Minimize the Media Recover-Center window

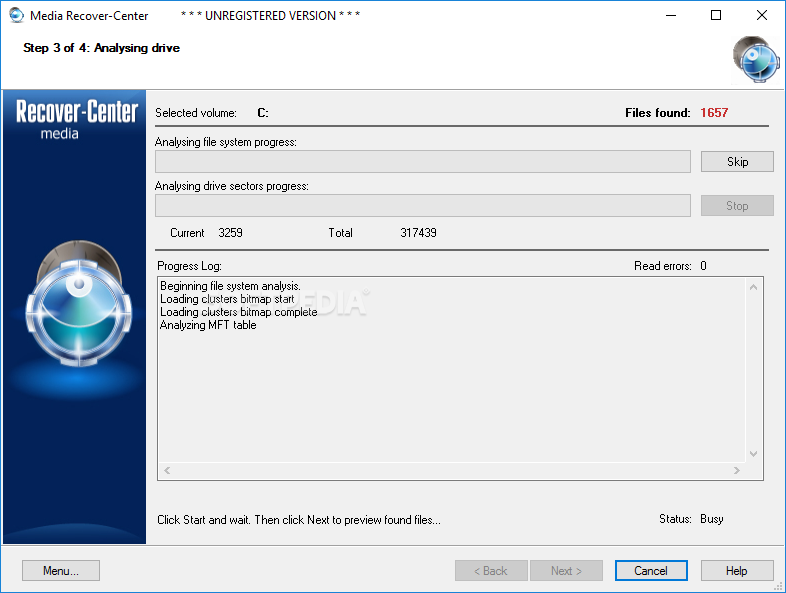671,15
